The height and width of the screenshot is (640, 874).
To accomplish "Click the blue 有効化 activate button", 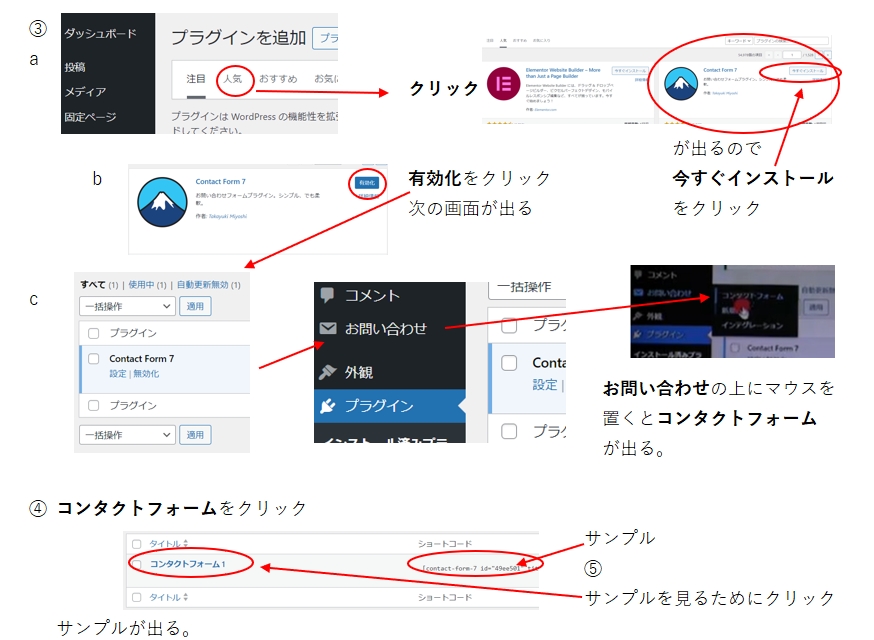I will coord(365,182).
